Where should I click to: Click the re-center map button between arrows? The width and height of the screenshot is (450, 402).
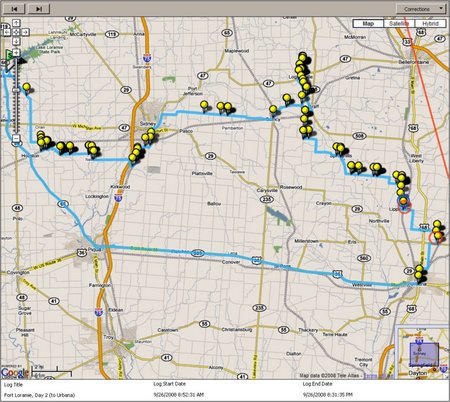[16, 32]
